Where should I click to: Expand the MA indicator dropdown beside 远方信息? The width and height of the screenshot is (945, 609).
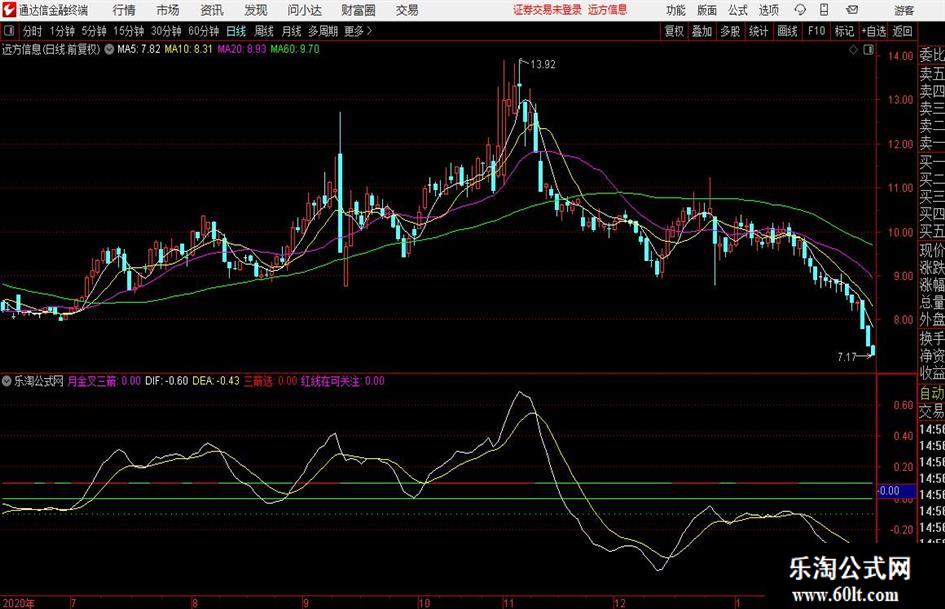point(109,49)
